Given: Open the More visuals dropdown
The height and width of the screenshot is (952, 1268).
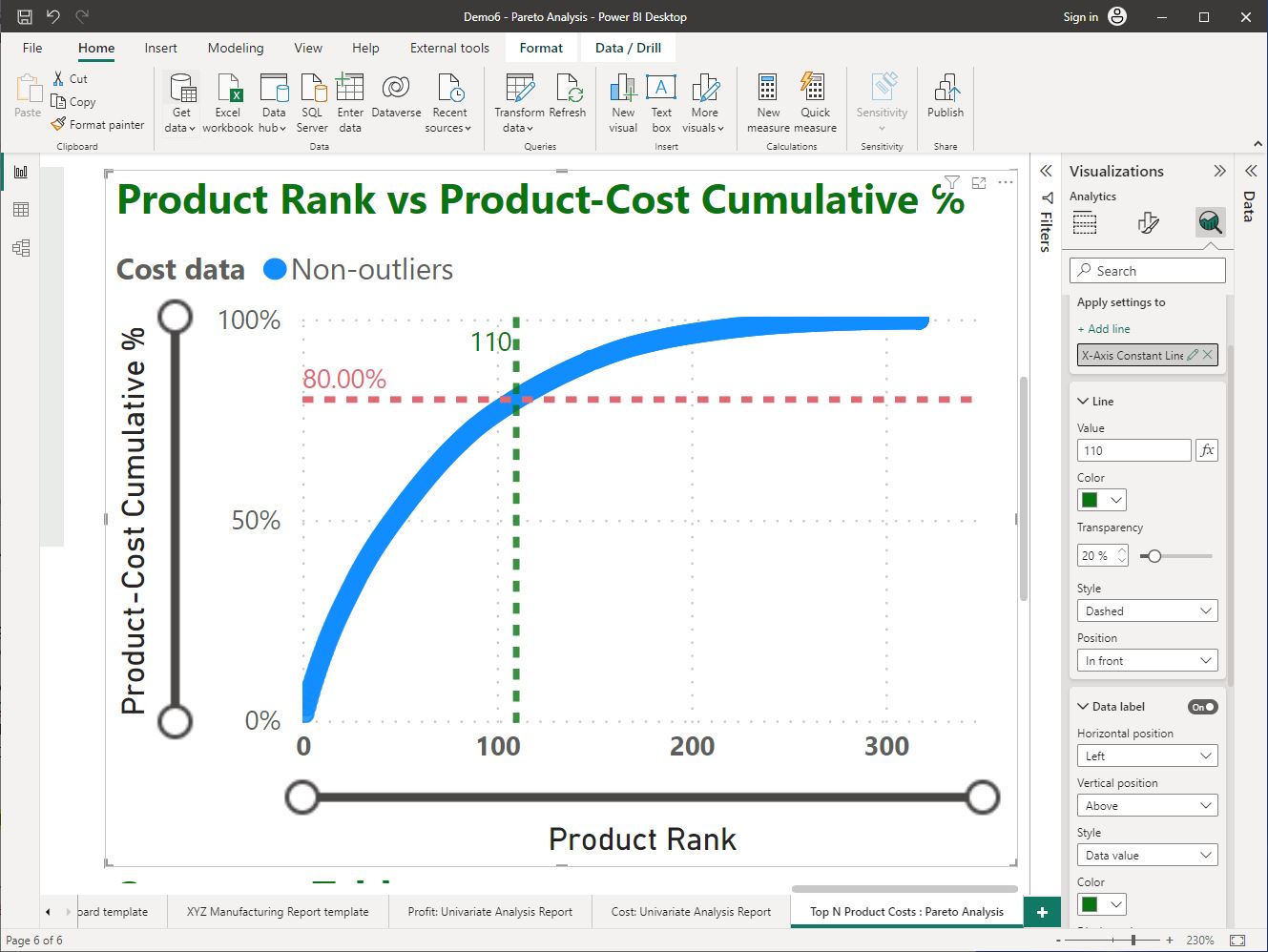Looking at the screenshot, I should (x=703, y=128).
